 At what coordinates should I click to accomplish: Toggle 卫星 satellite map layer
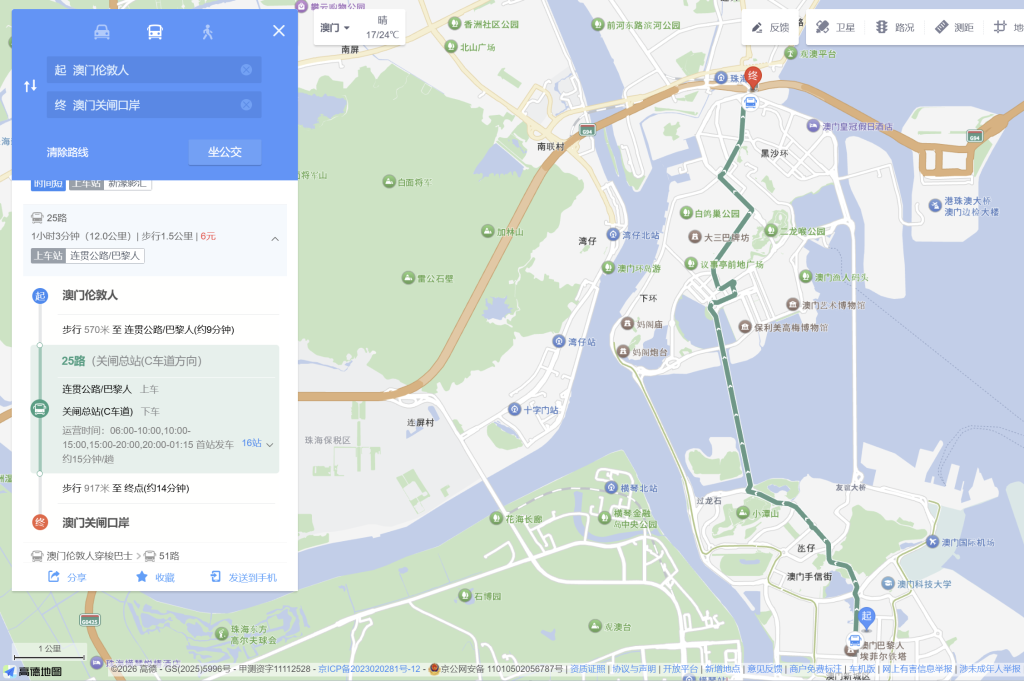[835, 27]
